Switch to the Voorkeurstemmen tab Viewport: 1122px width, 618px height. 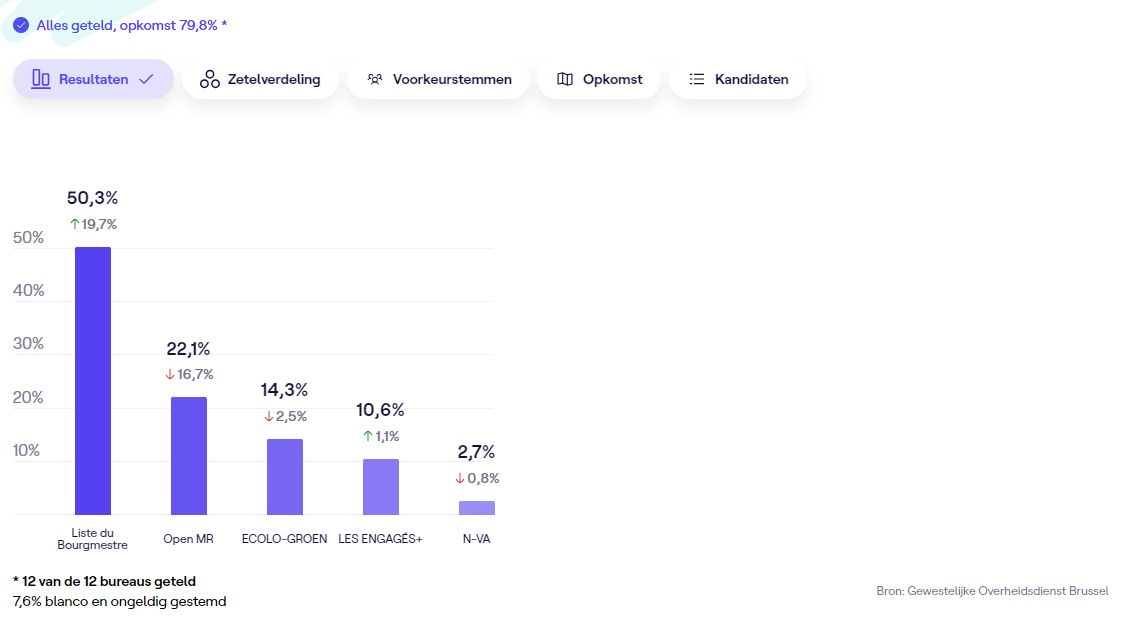438,79
